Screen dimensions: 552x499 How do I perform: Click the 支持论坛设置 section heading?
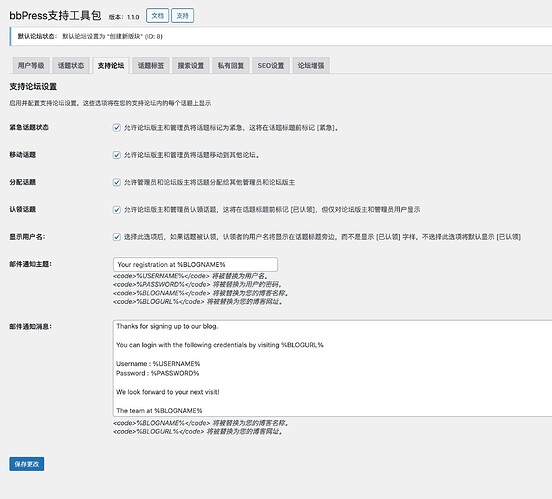point(33,87)
